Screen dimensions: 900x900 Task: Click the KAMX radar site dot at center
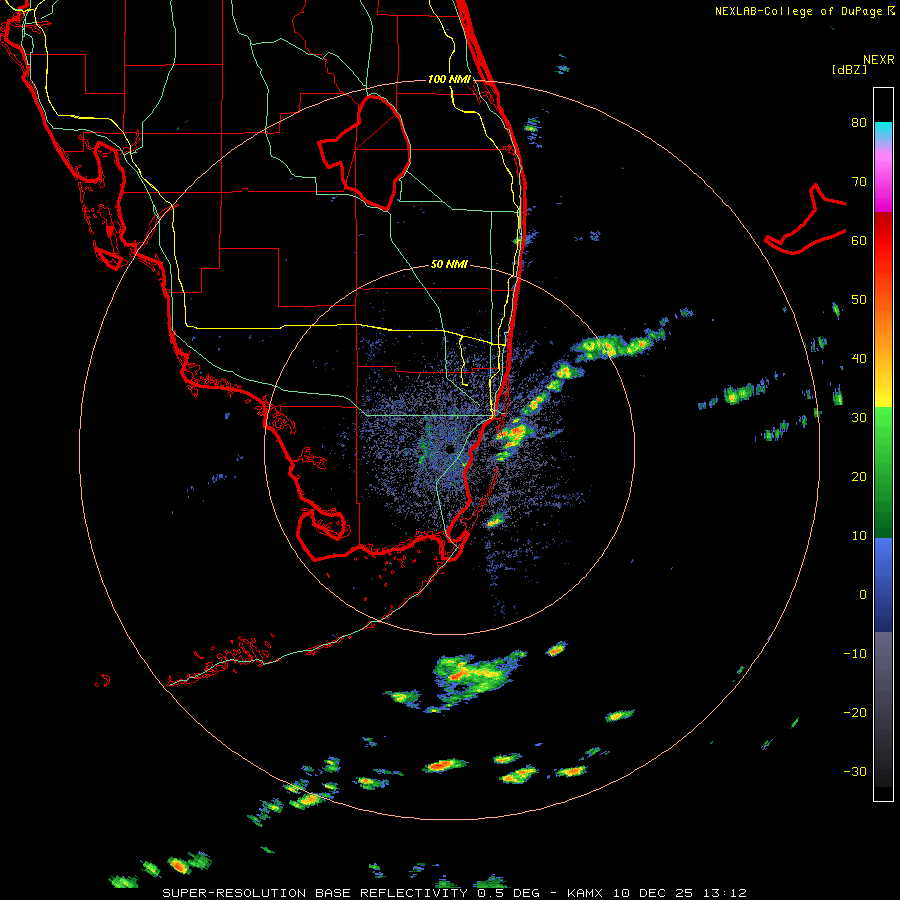tap(449, 449)
